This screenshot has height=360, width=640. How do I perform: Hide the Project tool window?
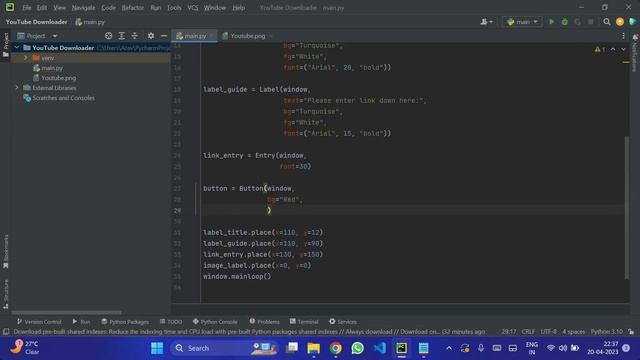click(x=164, y=36)
